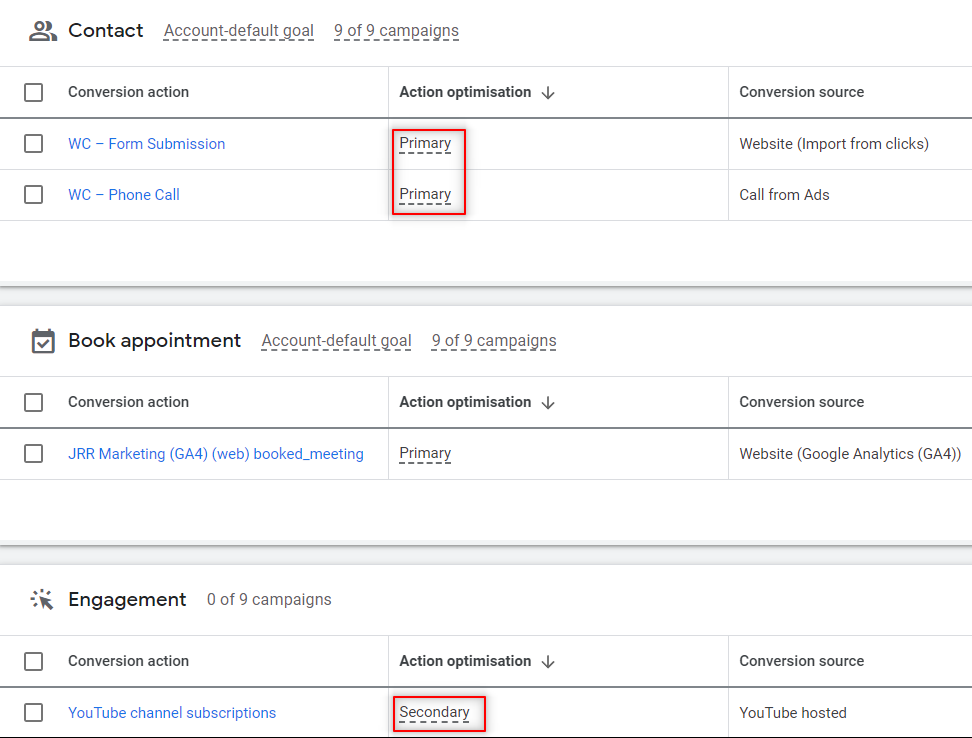Tick the WC – Phone Call checkbox
972x738 pixels.
coord(34,195)
